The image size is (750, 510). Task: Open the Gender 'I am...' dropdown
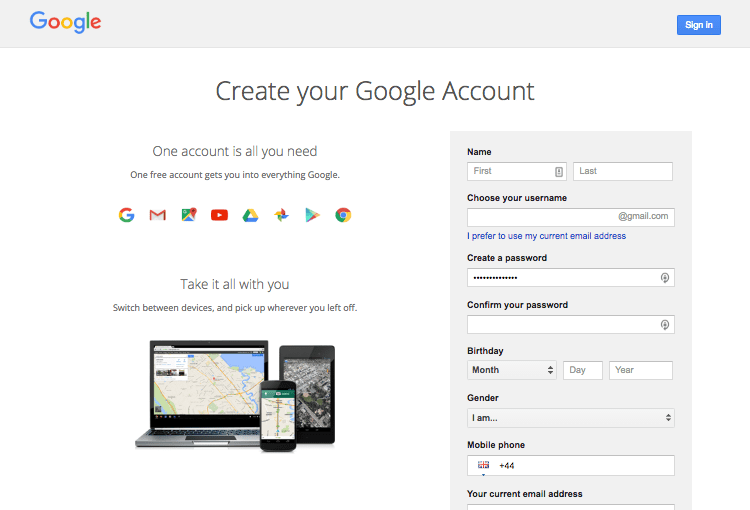pyautogui.click(x=571, y=418)
